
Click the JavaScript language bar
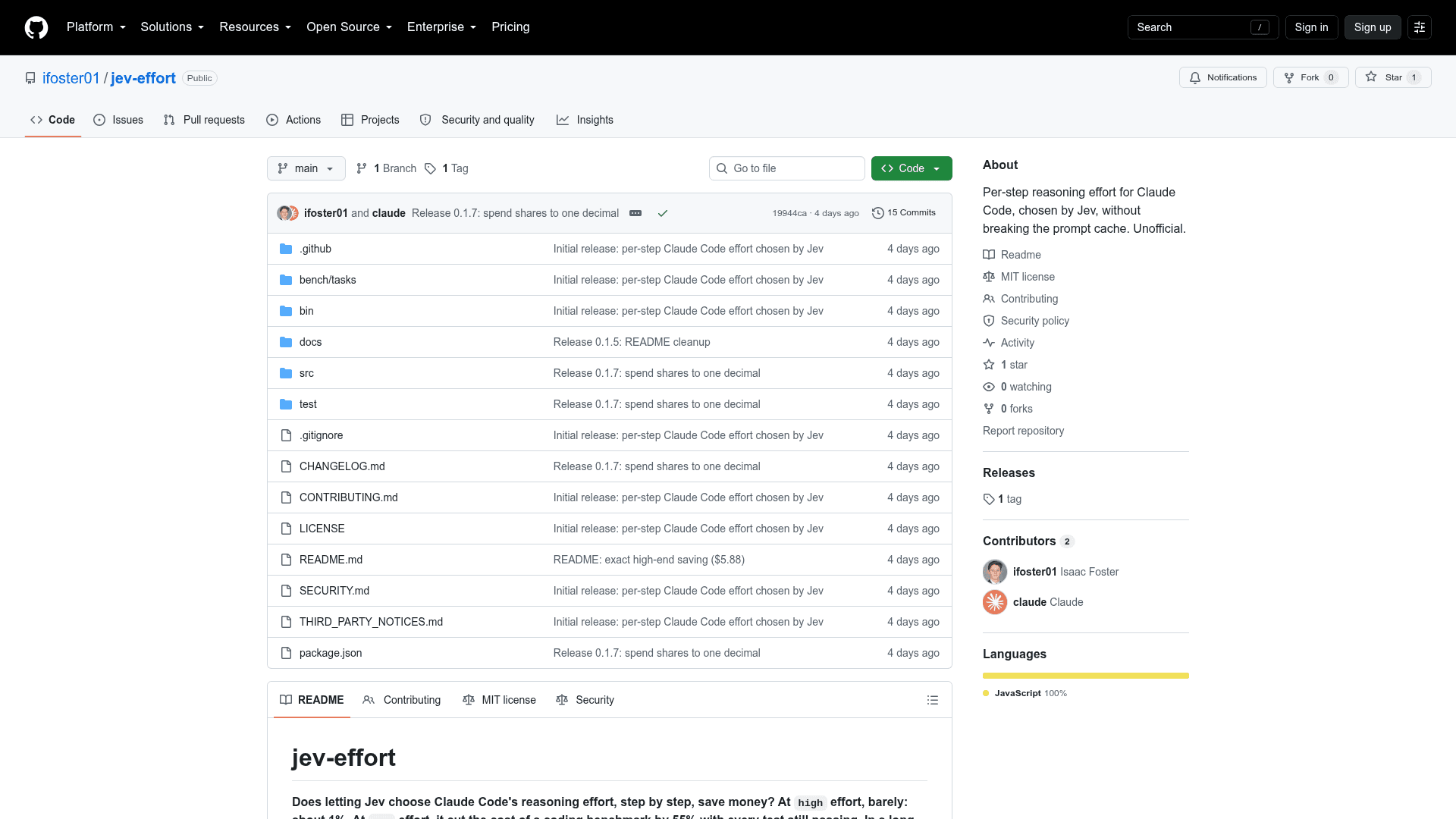(x=1086, y=676)
